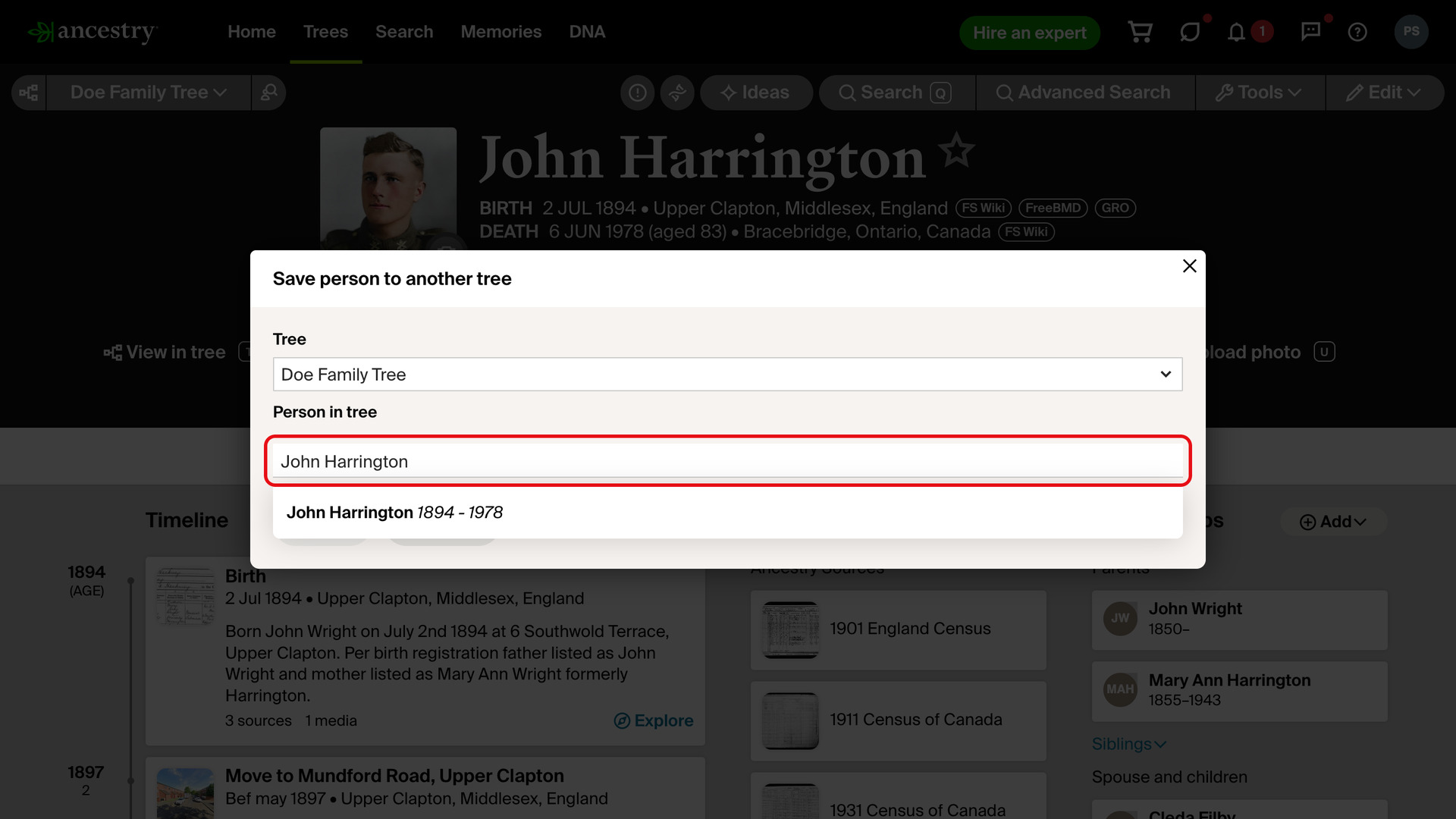
Task: Open the DNA tab
Action: coord(587,32)
